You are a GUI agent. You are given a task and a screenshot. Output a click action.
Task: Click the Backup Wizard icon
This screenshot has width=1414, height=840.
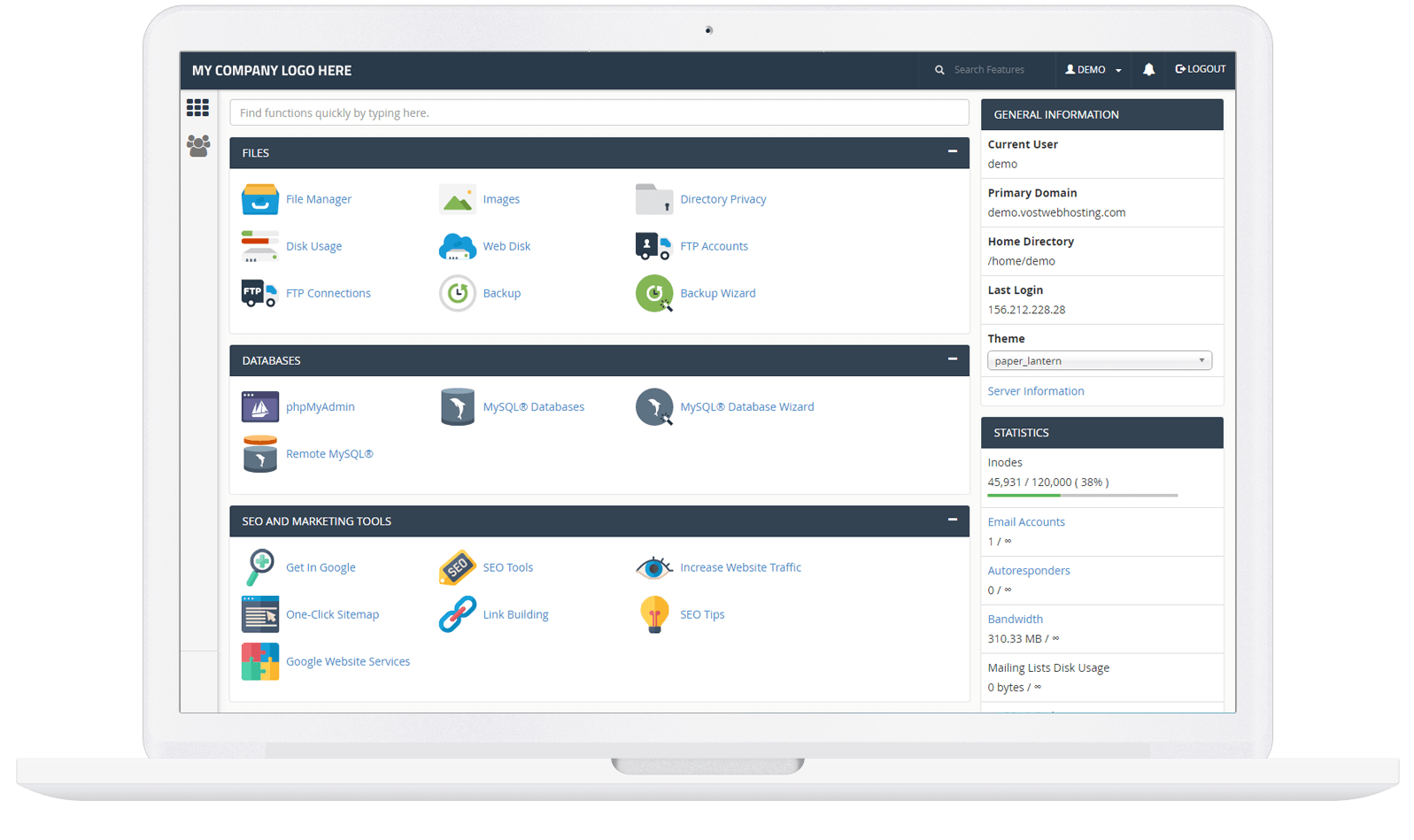point(653,293)
